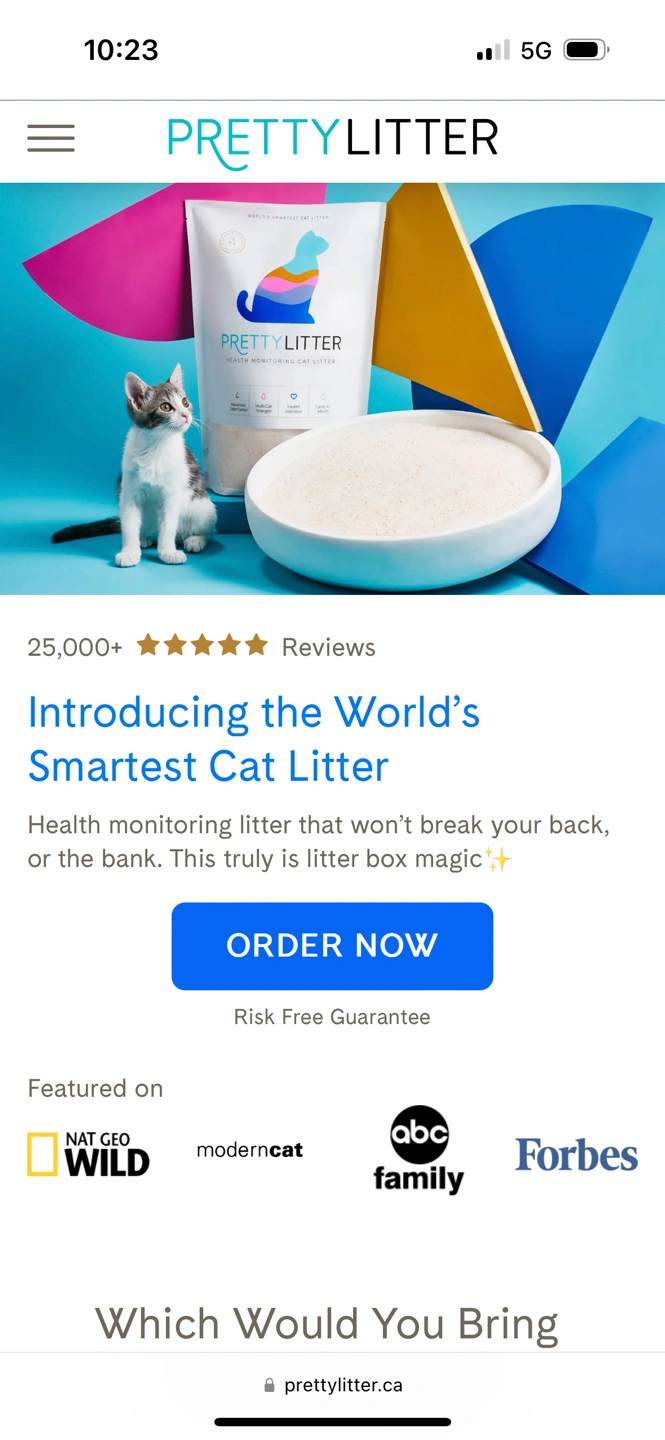Click the abc family logo
This screenshot has height=1440, width=665.
[x=418, y=1150]
